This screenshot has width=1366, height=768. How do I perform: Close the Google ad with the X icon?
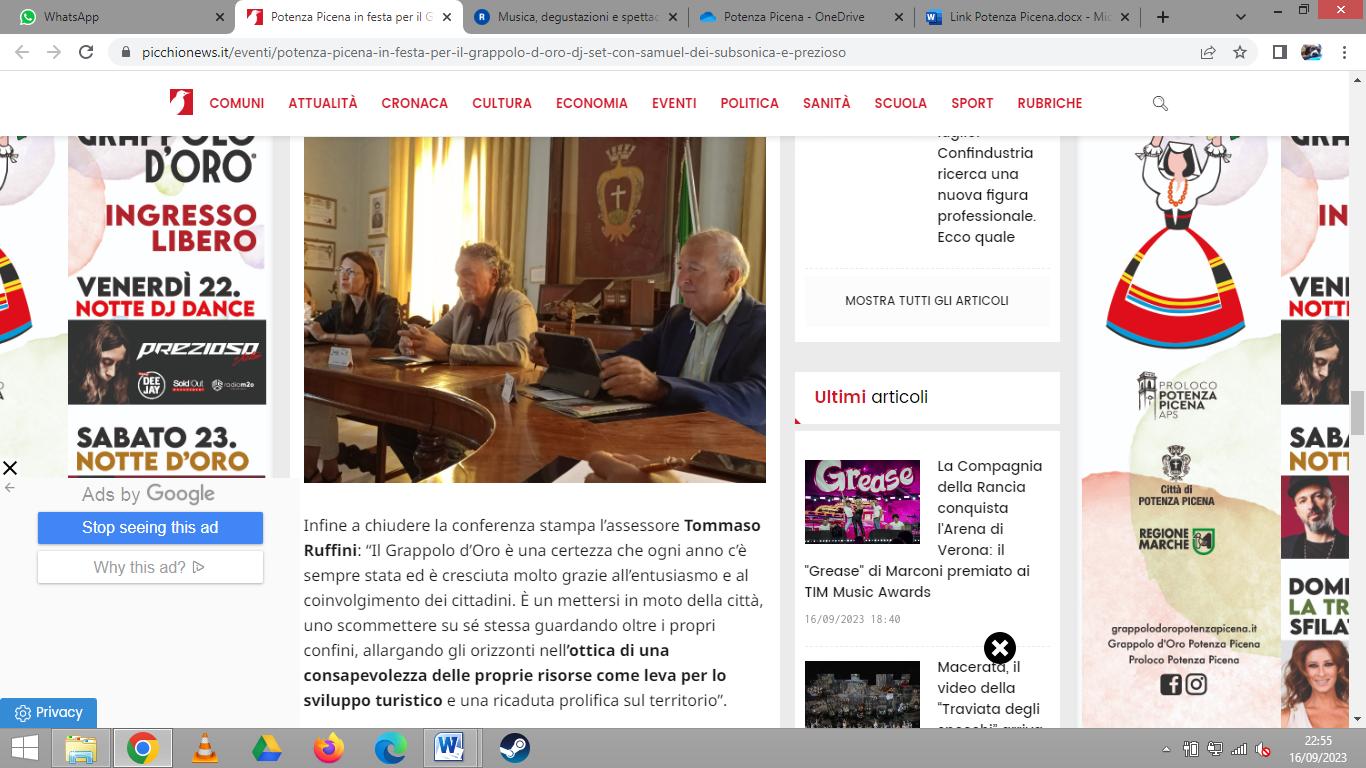10,468
